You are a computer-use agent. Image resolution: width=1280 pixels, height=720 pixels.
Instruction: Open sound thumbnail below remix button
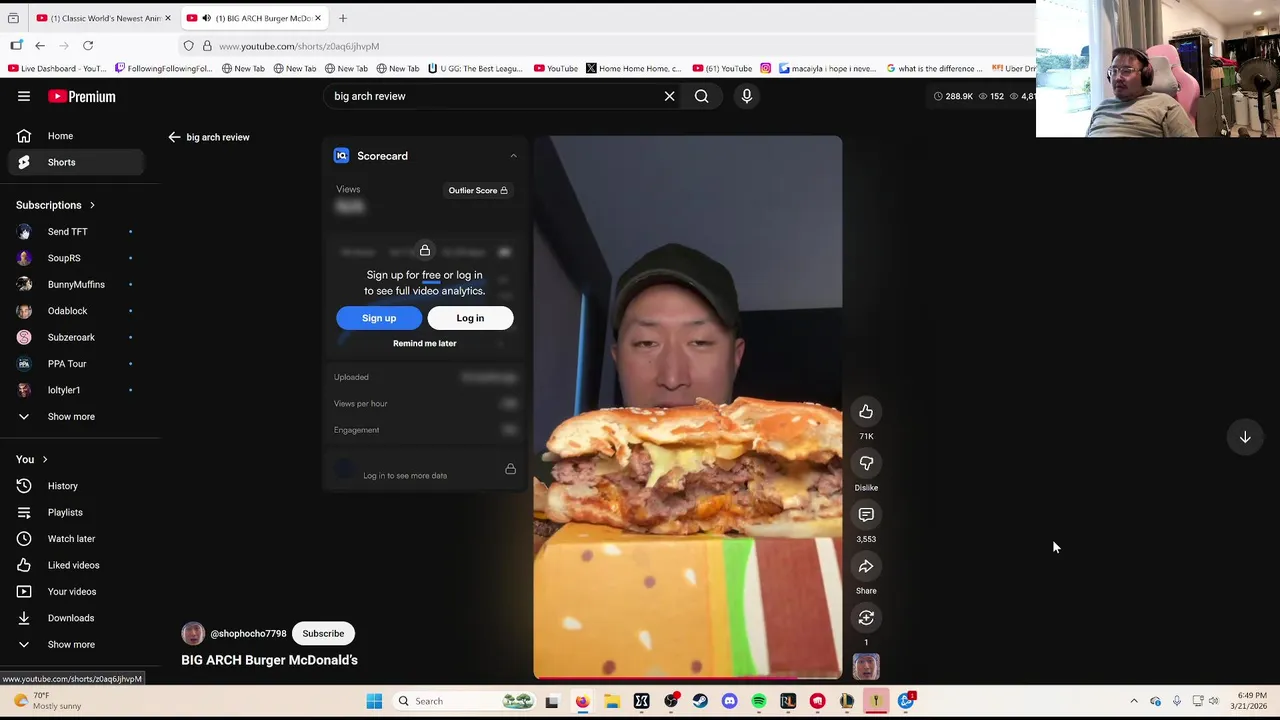click(x=866, y=667)
